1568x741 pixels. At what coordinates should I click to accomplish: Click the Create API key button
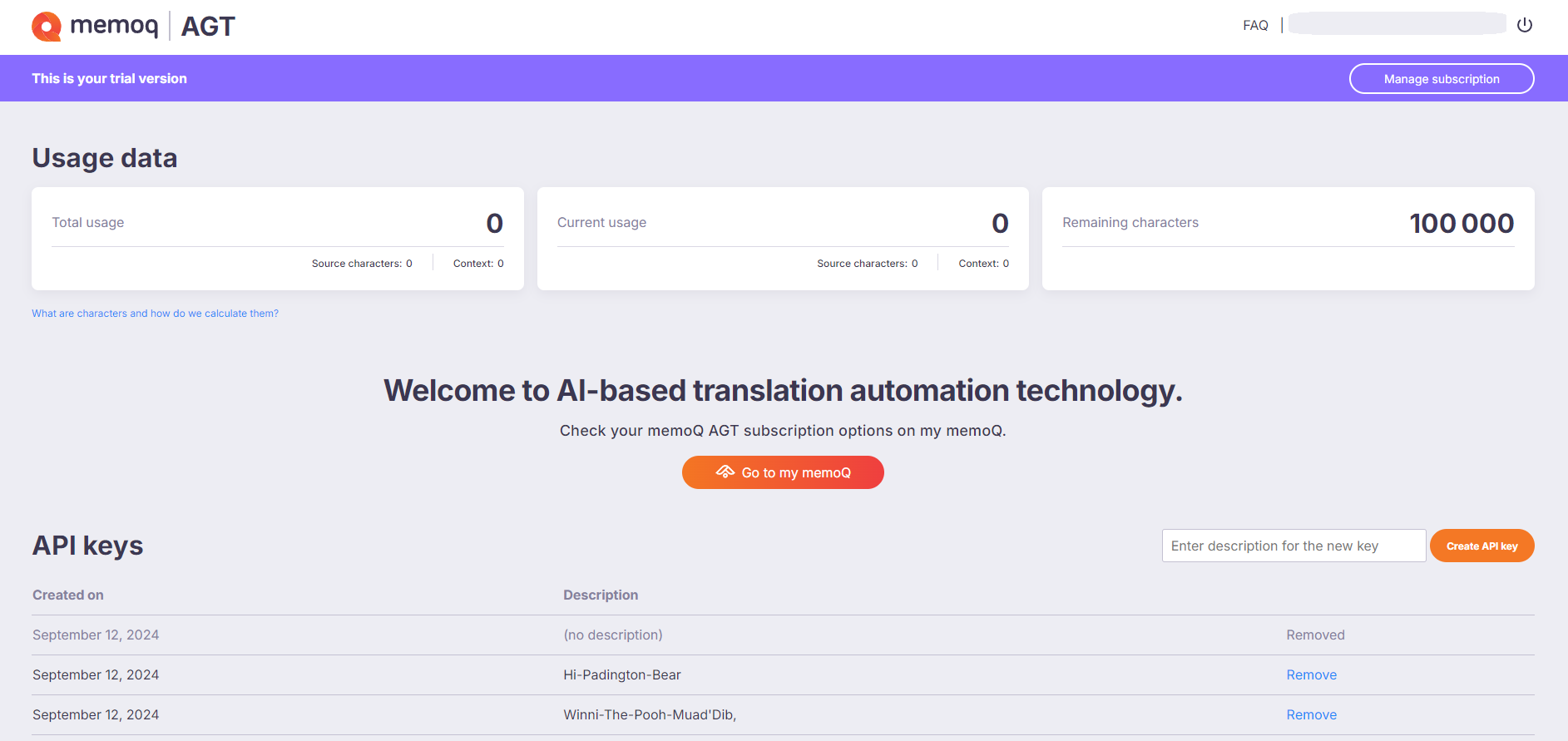(1481, 546)
